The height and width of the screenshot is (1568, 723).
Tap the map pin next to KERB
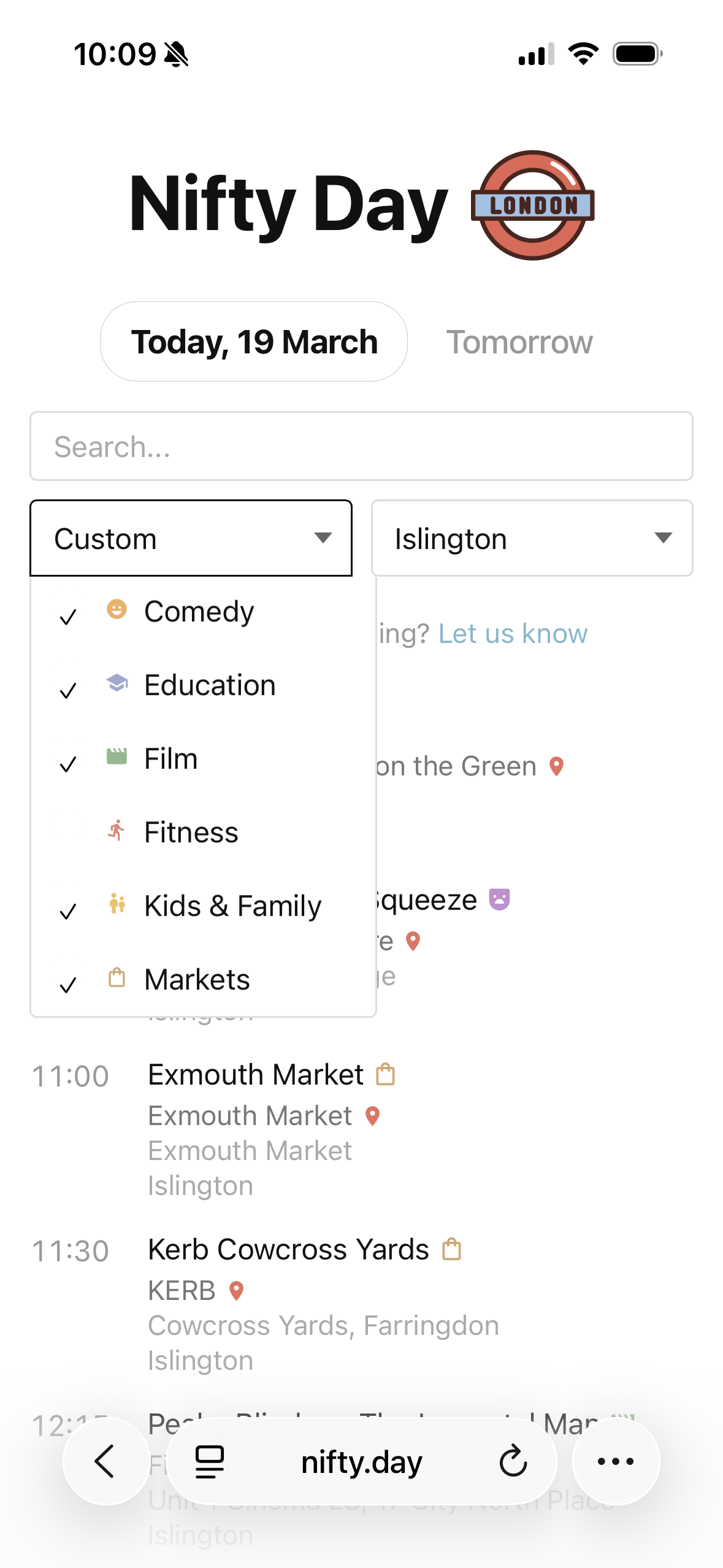[236, 1291]
